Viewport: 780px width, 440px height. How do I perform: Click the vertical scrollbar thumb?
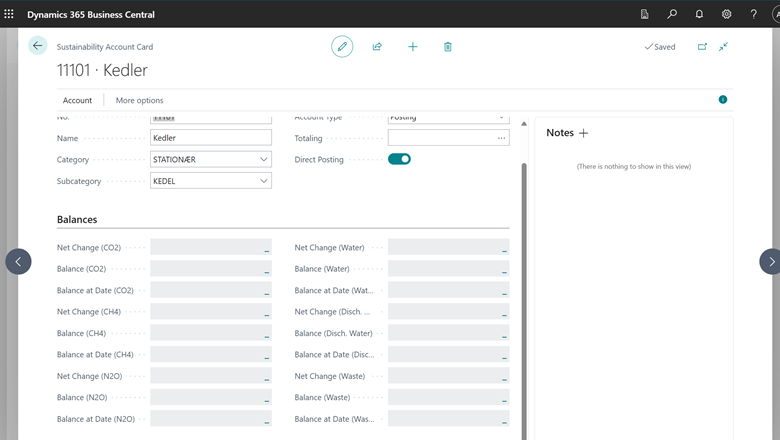[524, 301]
